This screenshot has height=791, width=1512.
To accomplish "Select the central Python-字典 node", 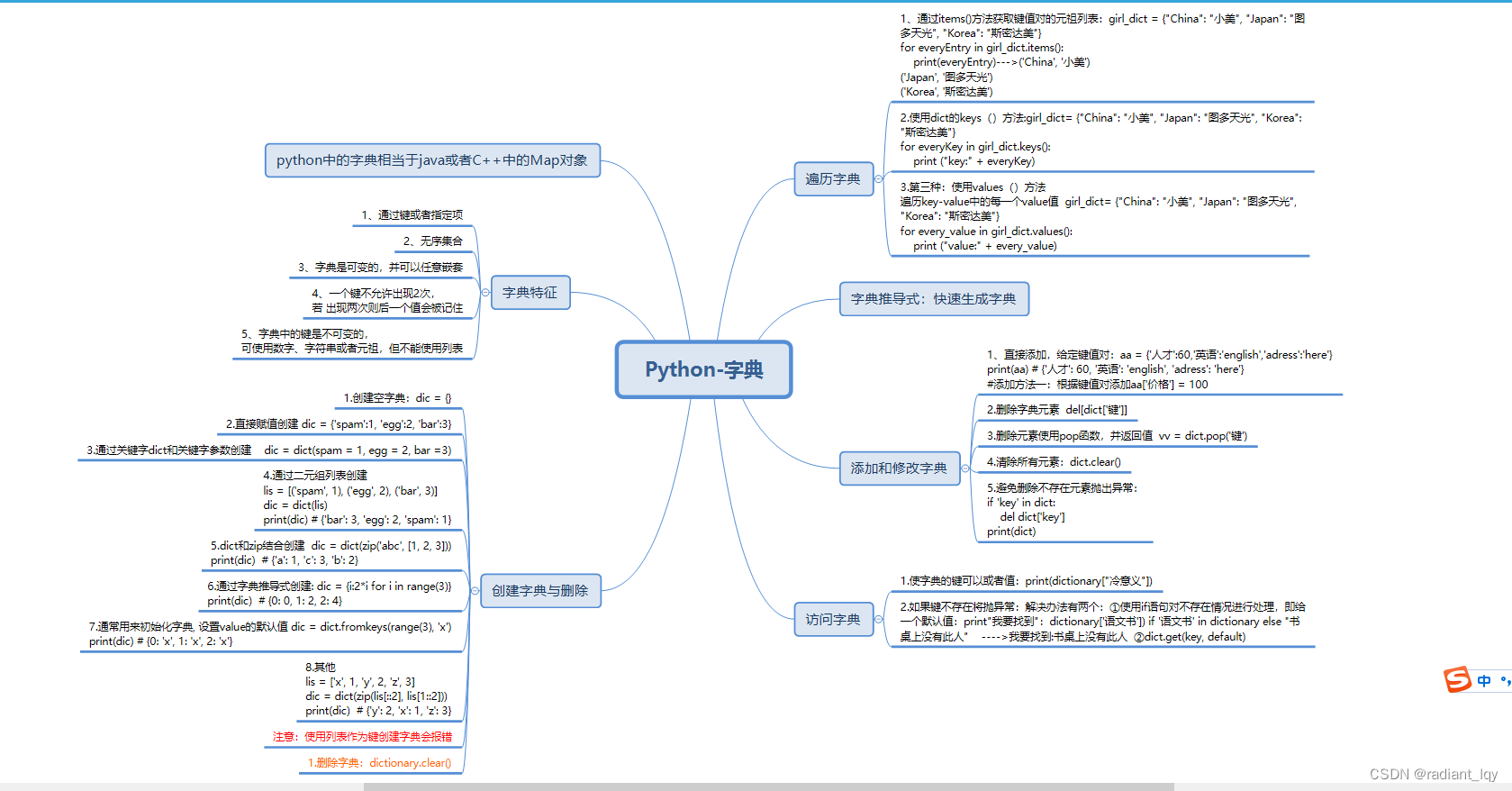I will pos(703,369).
